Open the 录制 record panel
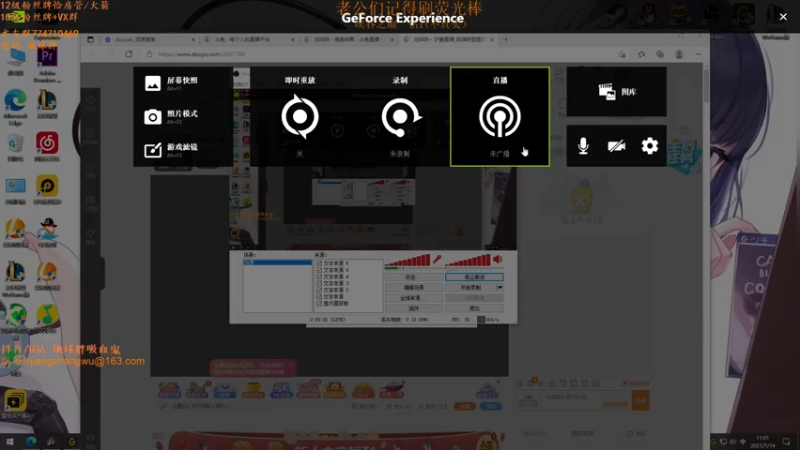This screenshot has width=800, height=450. click(400, 117)
